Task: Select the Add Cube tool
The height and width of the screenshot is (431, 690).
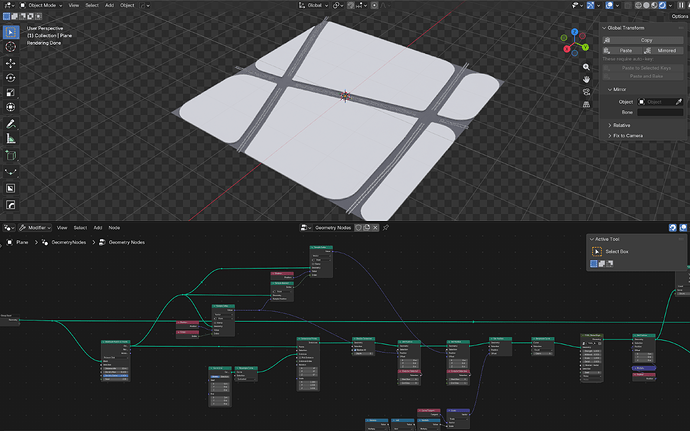Action: 11,155
